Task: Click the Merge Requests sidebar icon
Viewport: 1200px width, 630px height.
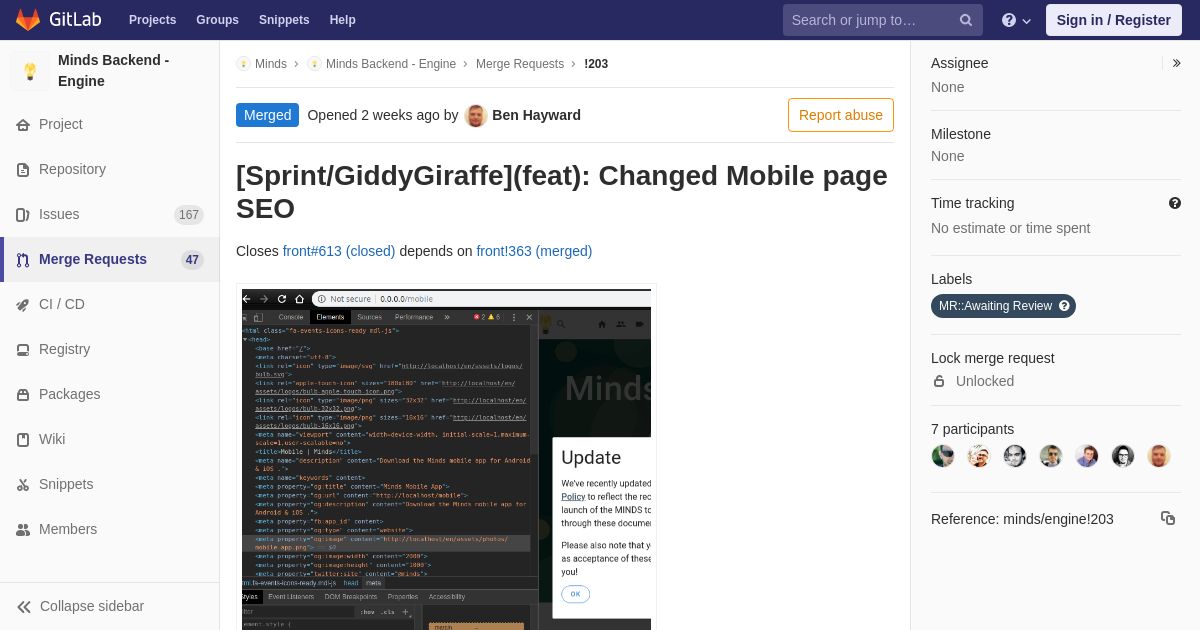Action: click(x=23, y=260)
